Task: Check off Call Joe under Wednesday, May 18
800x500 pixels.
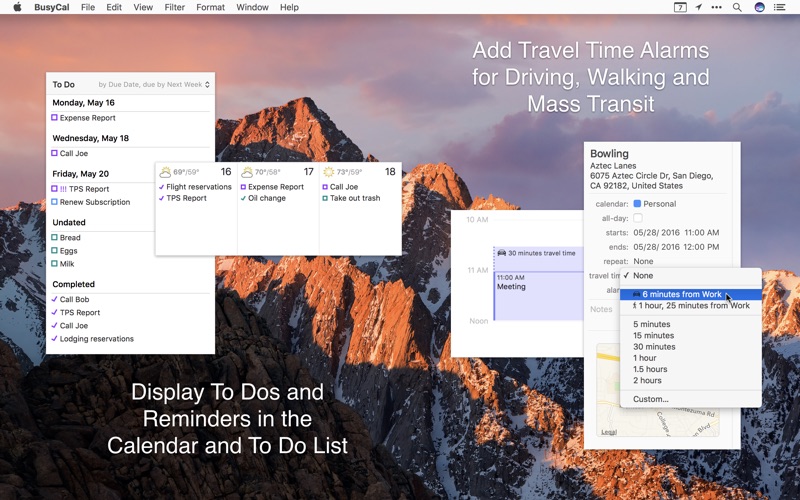Action: click(x=55, y=153)
